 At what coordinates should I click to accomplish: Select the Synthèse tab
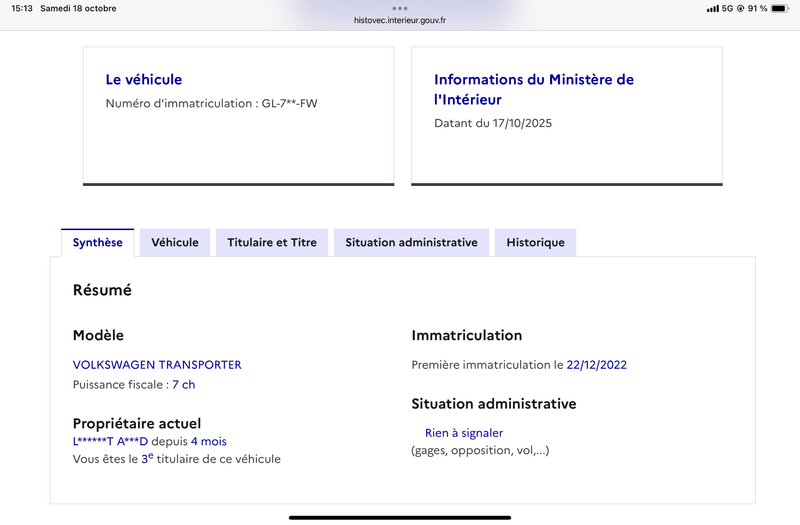click(x=98, y=242)
